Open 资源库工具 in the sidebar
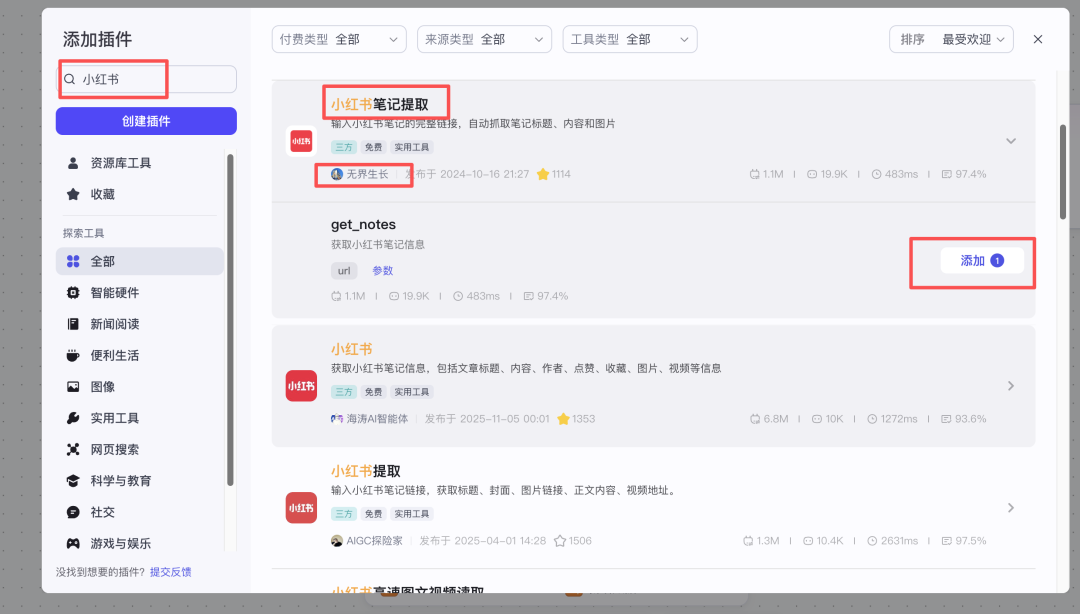 click(140, 163)
